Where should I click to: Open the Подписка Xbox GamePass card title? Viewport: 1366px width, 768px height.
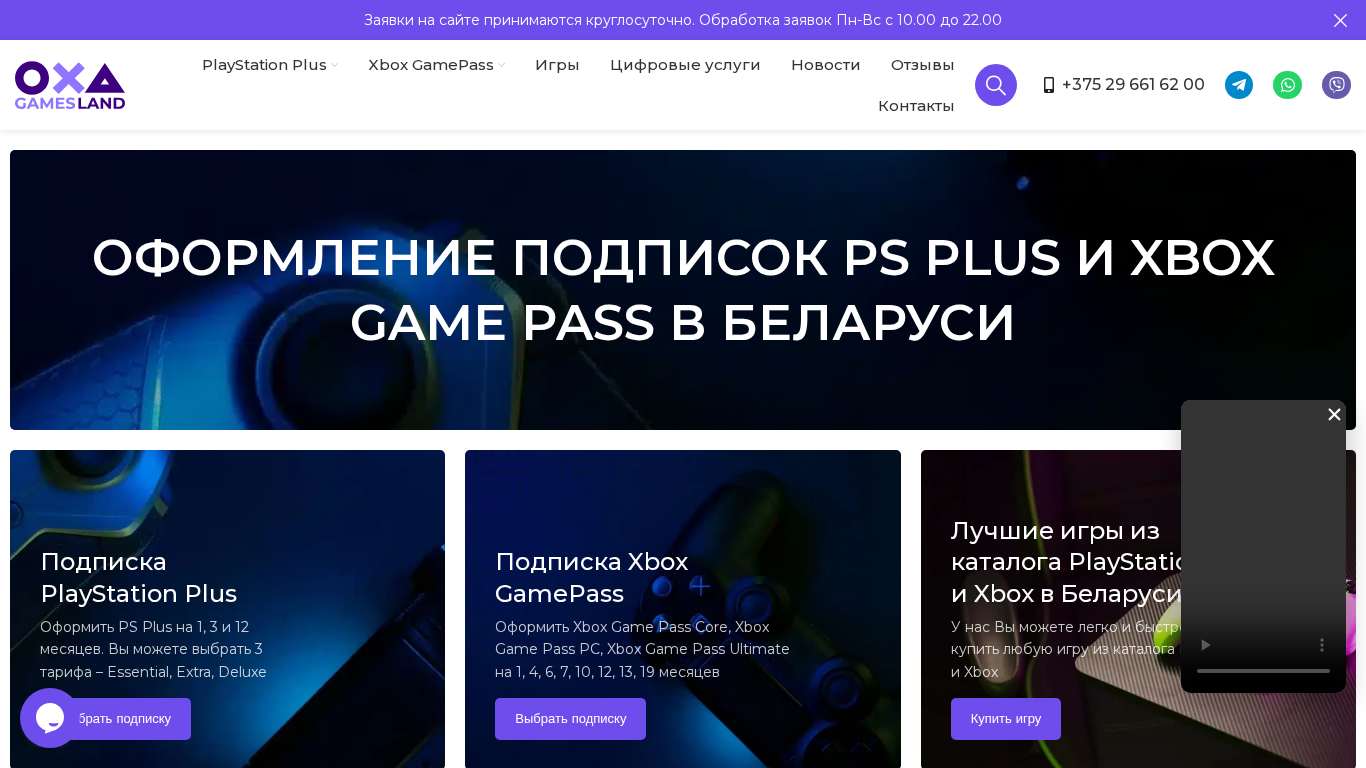(x=592, y=578)
